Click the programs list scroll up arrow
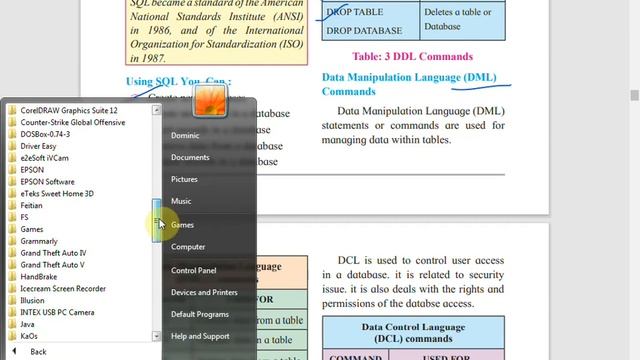Image resolution: width=640 pixels, height=360 pixels. click(156, 110)
